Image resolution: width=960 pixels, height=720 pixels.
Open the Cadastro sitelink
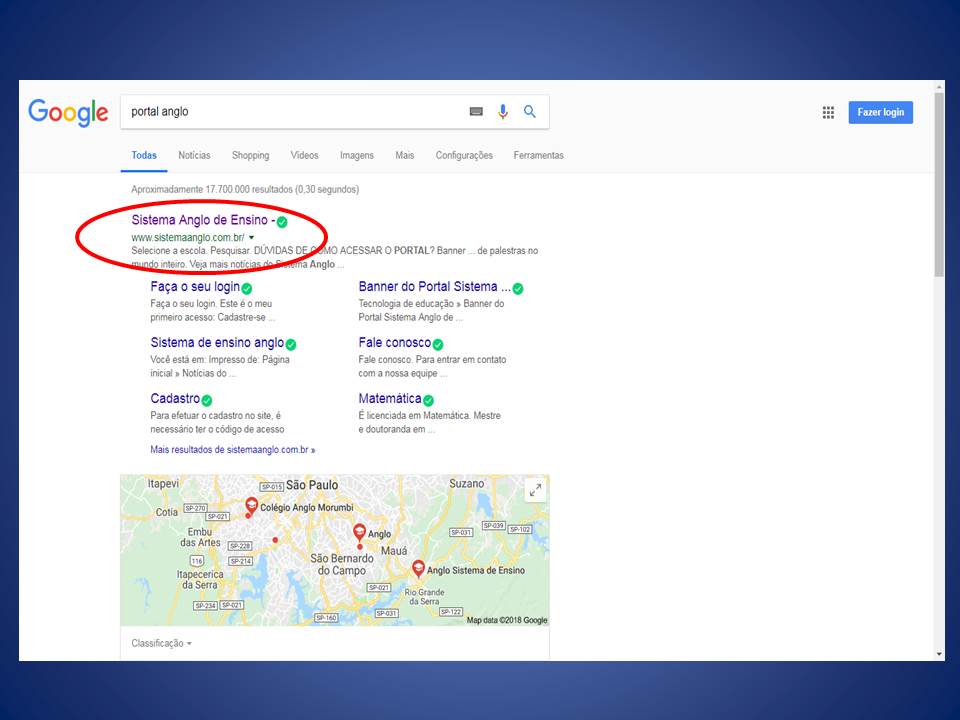[x=175, y=399]
